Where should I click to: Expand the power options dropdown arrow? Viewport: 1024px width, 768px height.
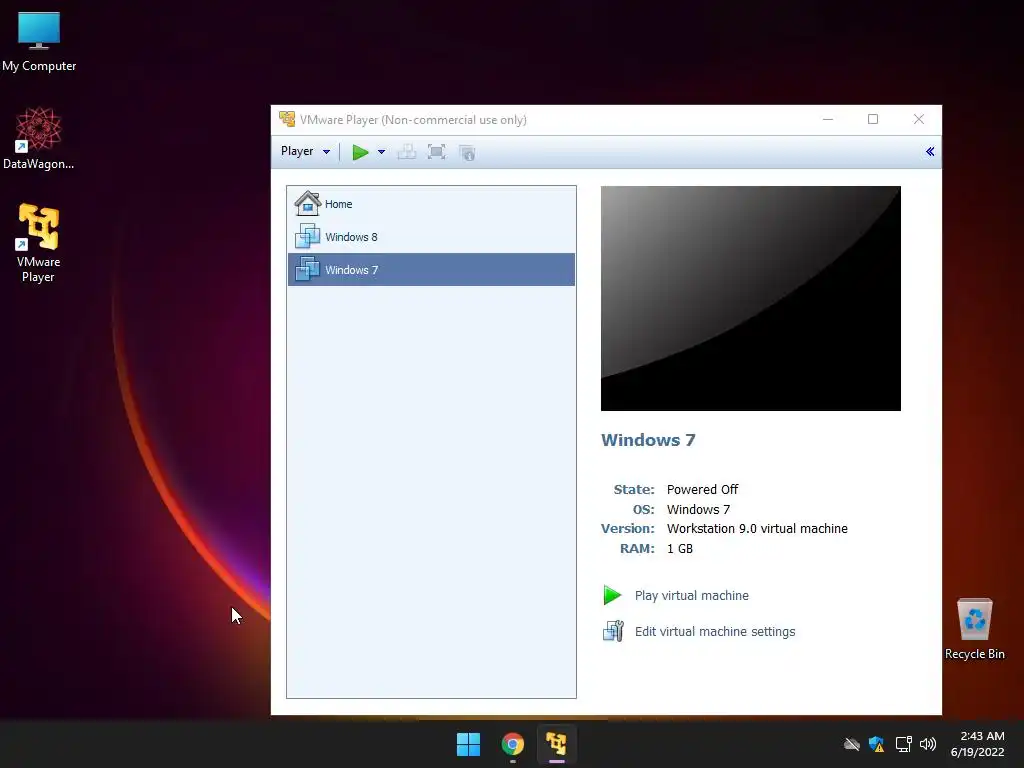pyautogui.click(x=381, y=152)
